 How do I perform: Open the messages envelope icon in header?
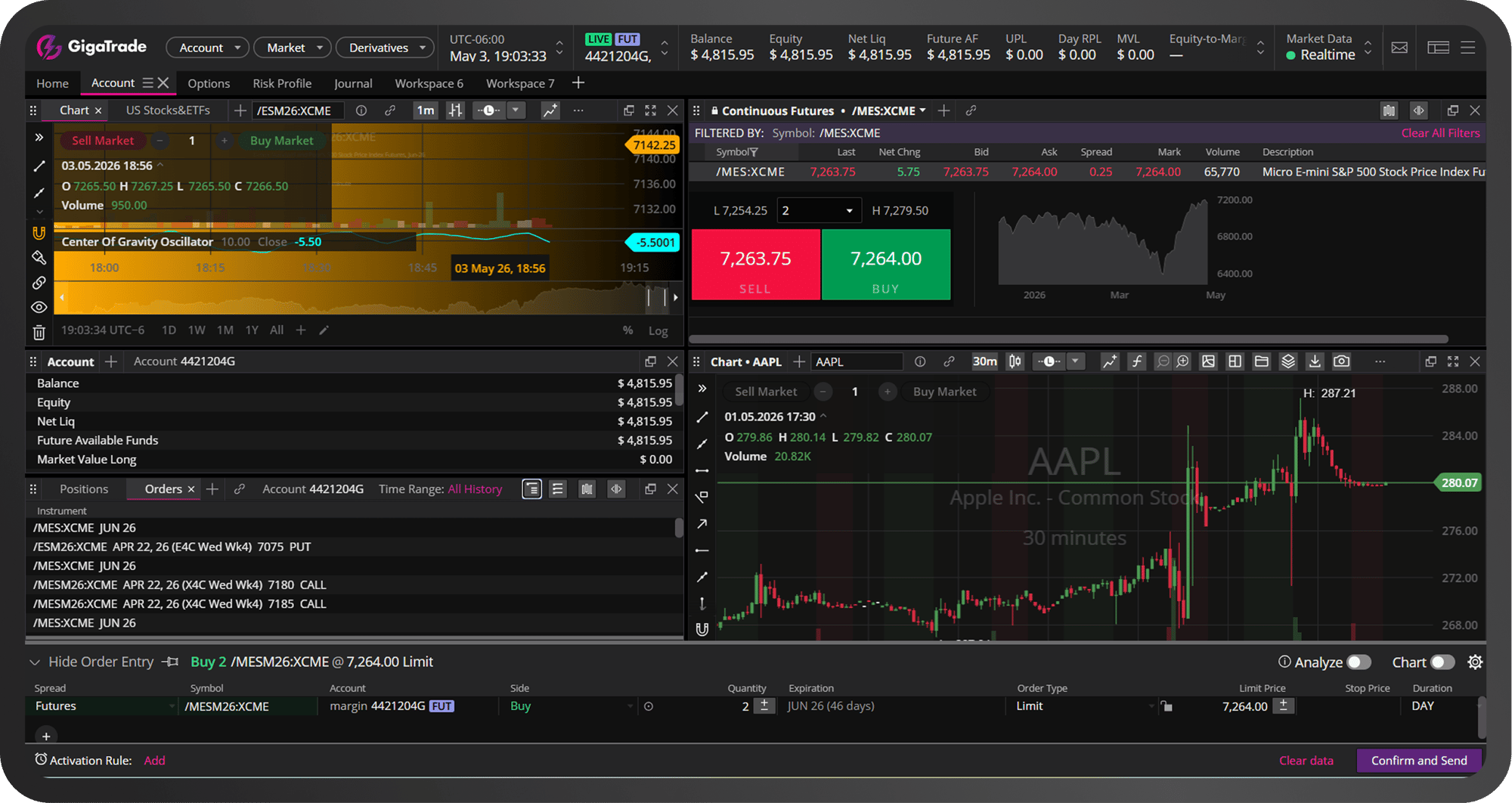point(1399,48)
